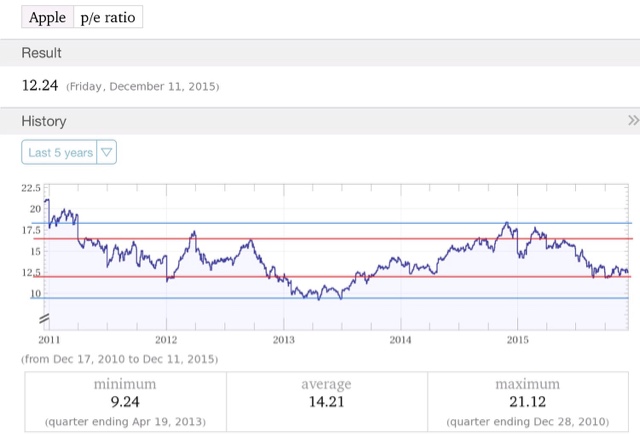Viewport: 640px width, 434px height.
Task: Click the minimum value 9.24
Action: [125, 402]
